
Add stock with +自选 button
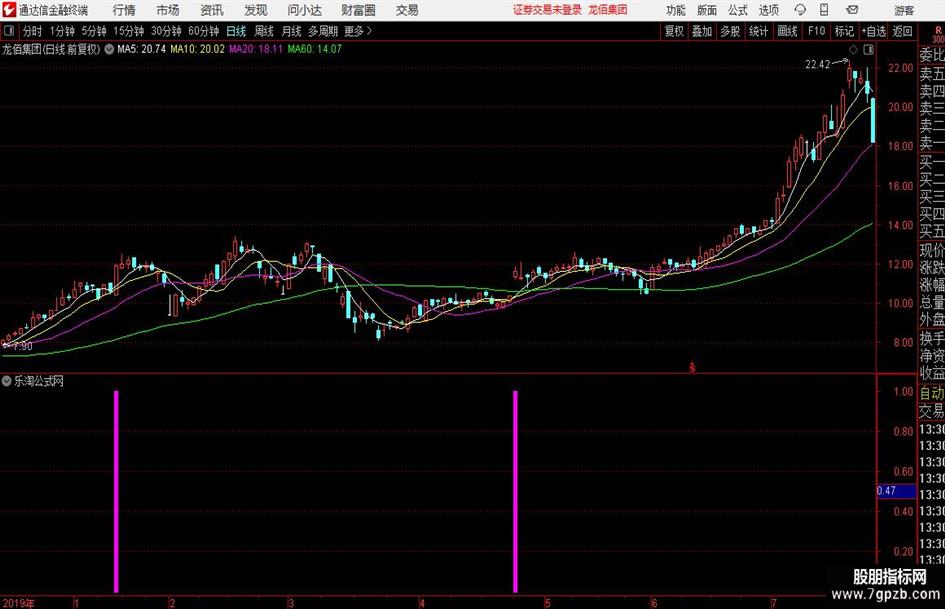point(873,31)
